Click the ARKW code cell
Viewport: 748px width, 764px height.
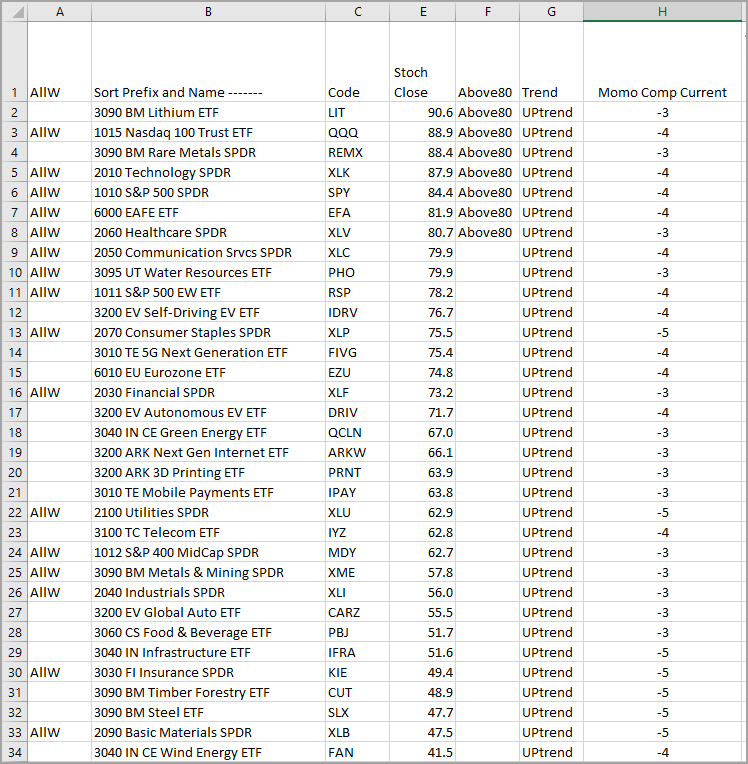point(358,452)
